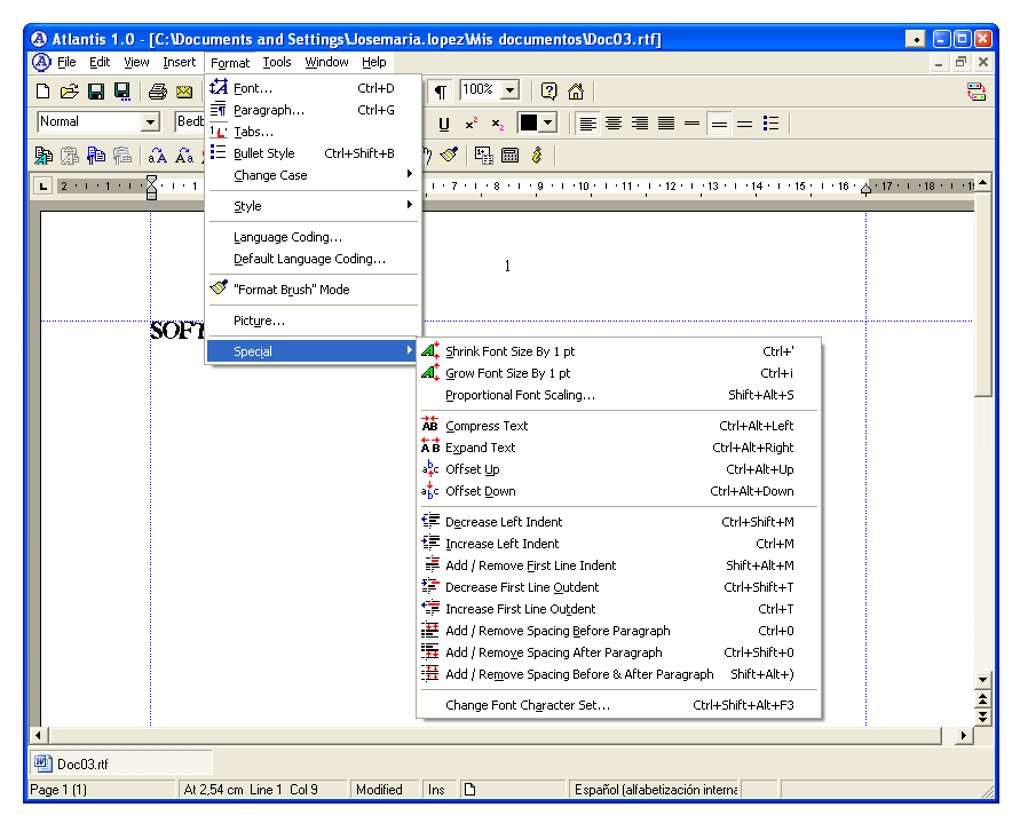The image size is (1020, 823).
Task: Open the Tools menu
Action: pyautogui.click(x=277, y=62)
